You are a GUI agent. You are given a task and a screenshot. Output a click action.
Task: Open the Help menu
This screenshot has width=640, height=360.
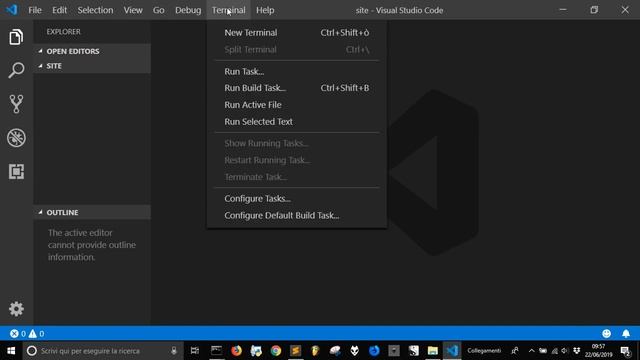point(265,10)
